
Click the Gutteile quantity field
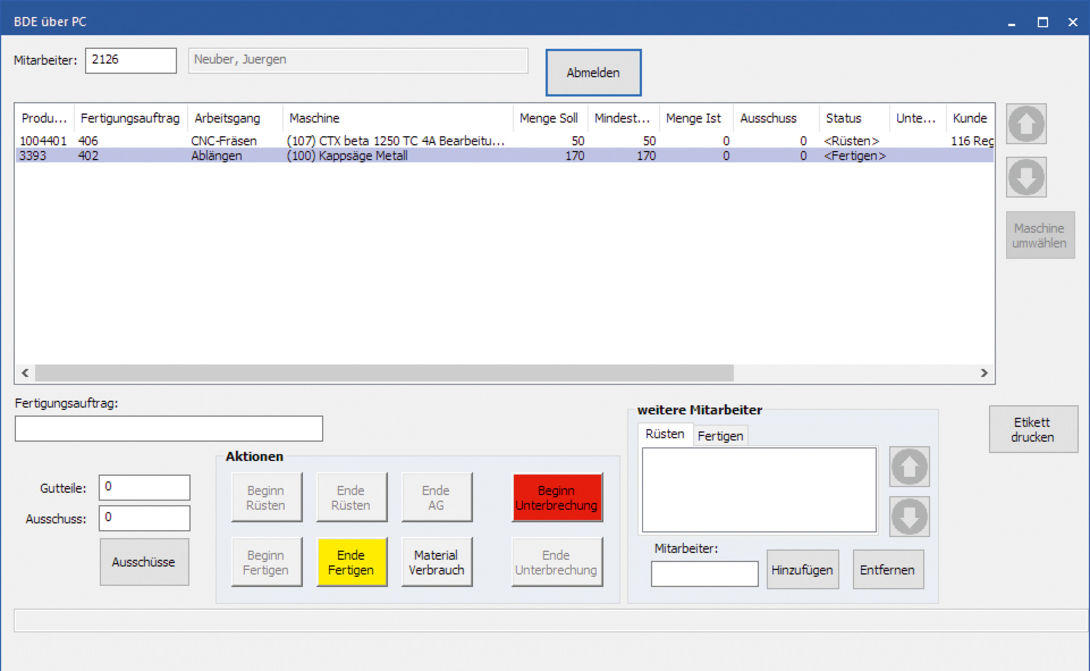point(144,487)
